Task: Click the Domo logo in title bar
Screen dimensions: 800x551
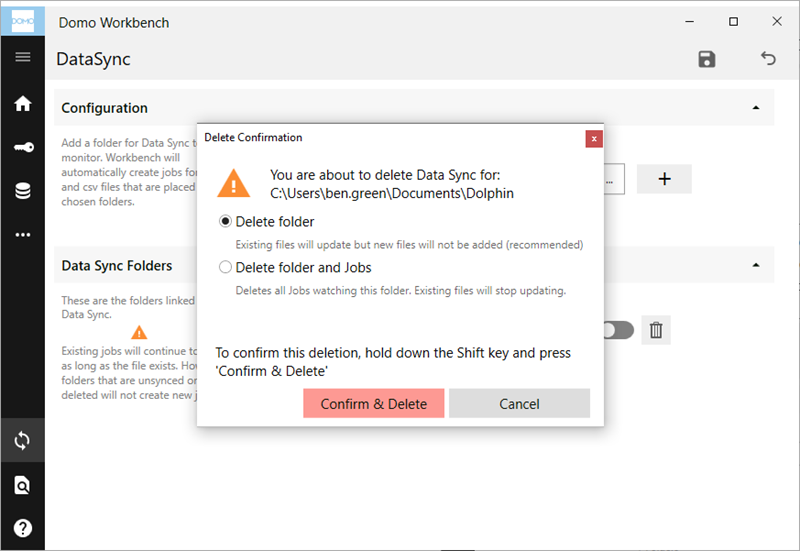Action: [22, 21]
